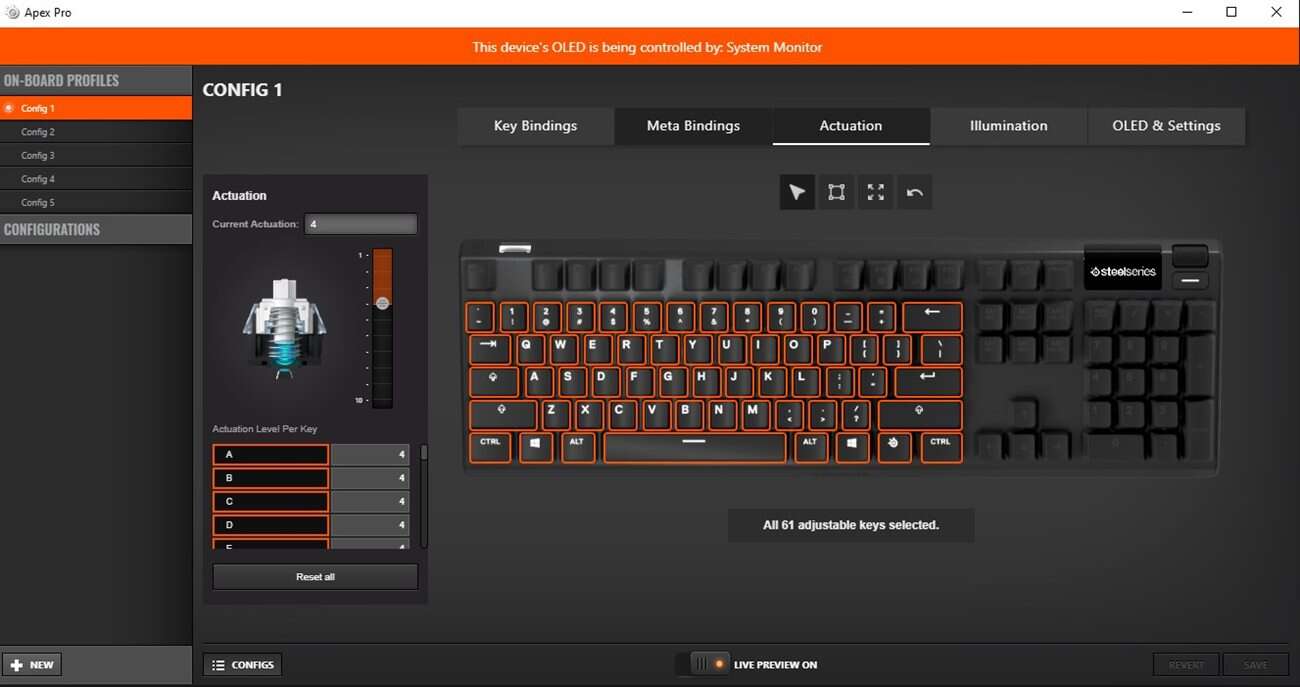Open the Configs list icon
Screen dimensions: 1300x687
tap(220, 664)
